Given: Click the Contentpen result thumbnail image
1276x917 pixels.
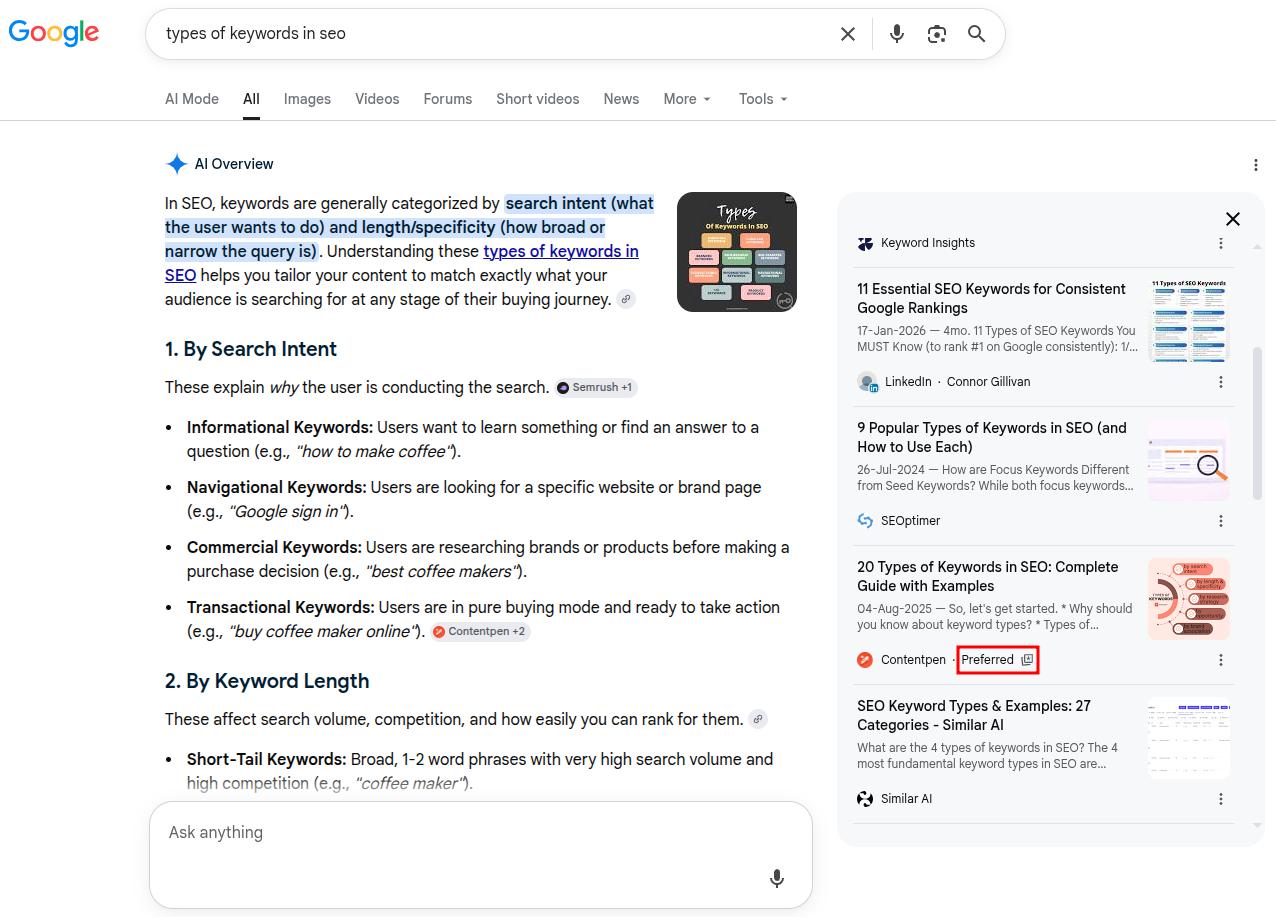Looking at the screenshot, I should coord(1189,599).
